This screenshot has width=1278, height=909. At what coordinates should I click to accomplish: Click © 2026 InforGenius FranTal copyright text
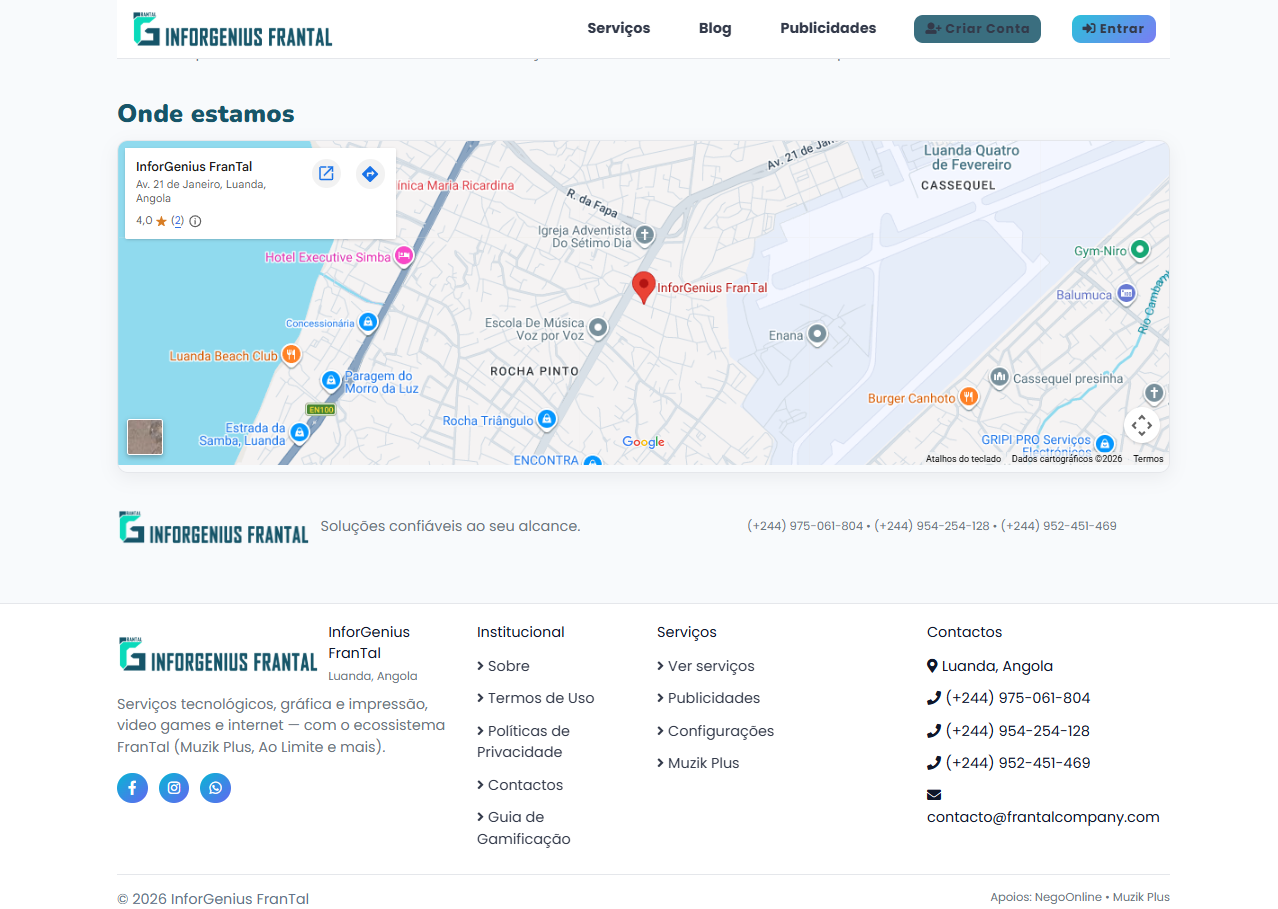(x=213, y=899)
